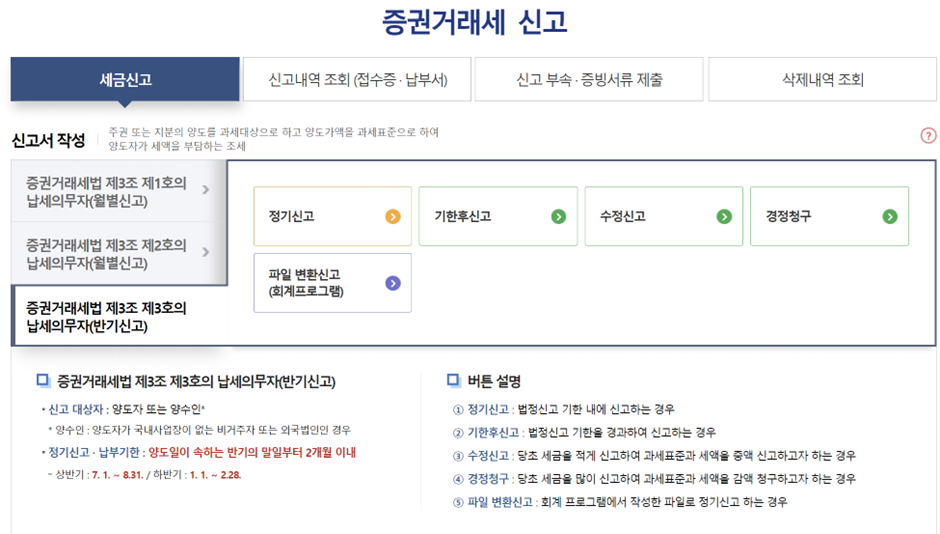Viewport: 940px width, 534px height.
Task: Click ② 기한후신고 description line
Action: [x=584, y=433]
